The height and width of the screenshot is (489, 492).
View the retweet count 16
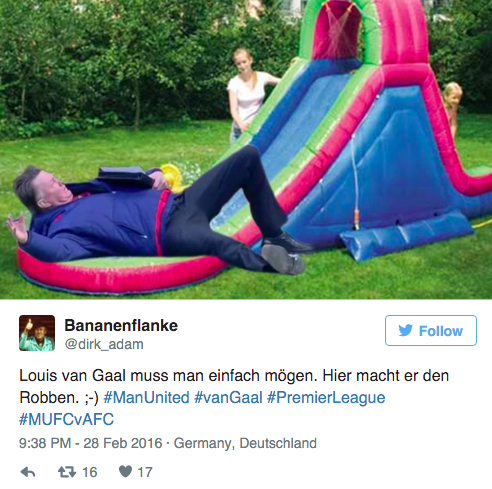(x=89, y=472)
